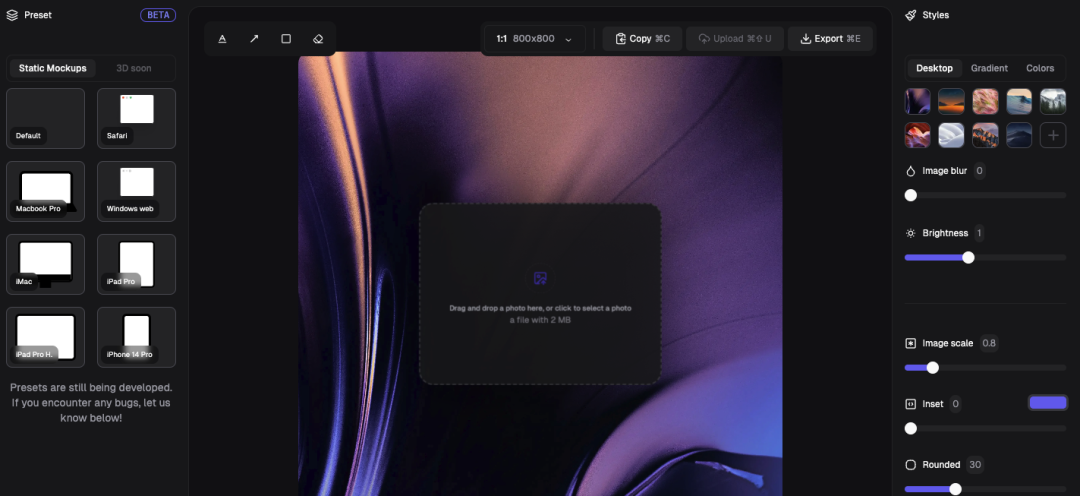Switch to Static Mockups tab
The width and height of the screenshot is (1080, 496).
(53, 68)
